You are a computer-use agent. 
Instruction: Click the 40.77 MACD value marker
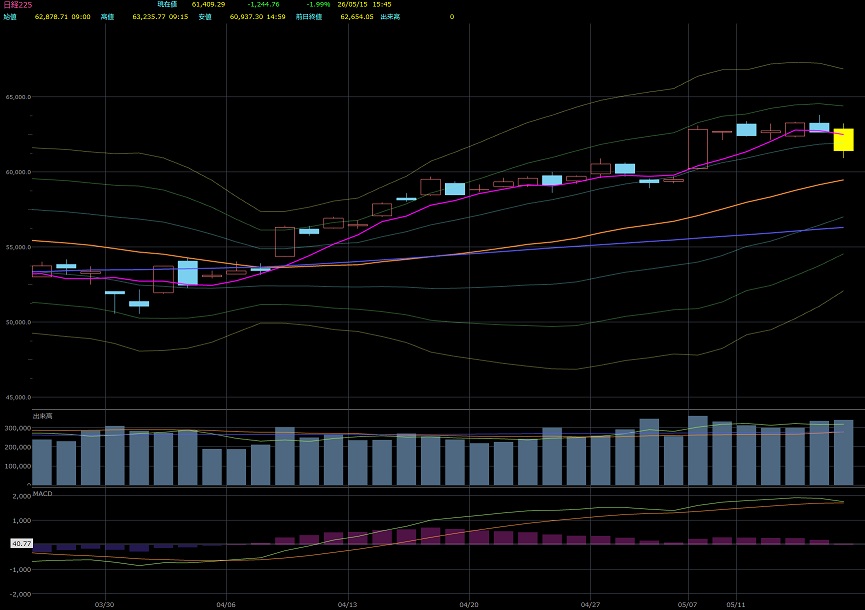22,544
